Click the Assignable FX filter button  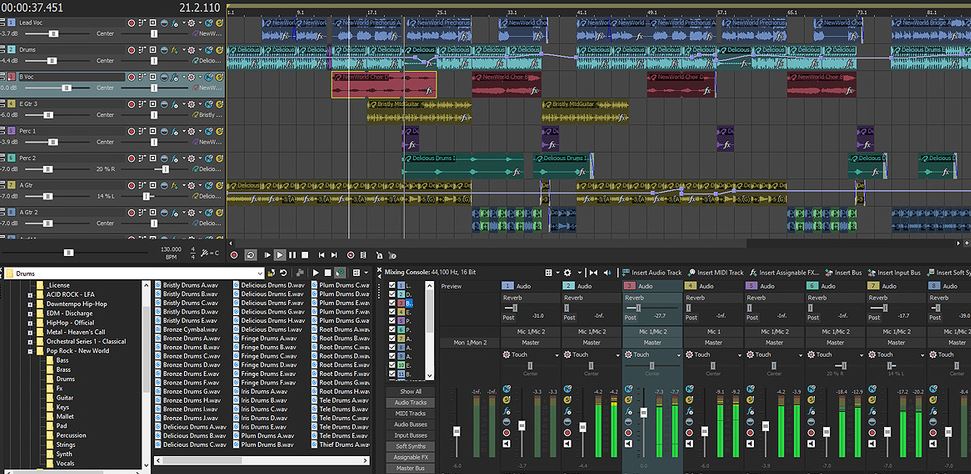coord(411,457)
